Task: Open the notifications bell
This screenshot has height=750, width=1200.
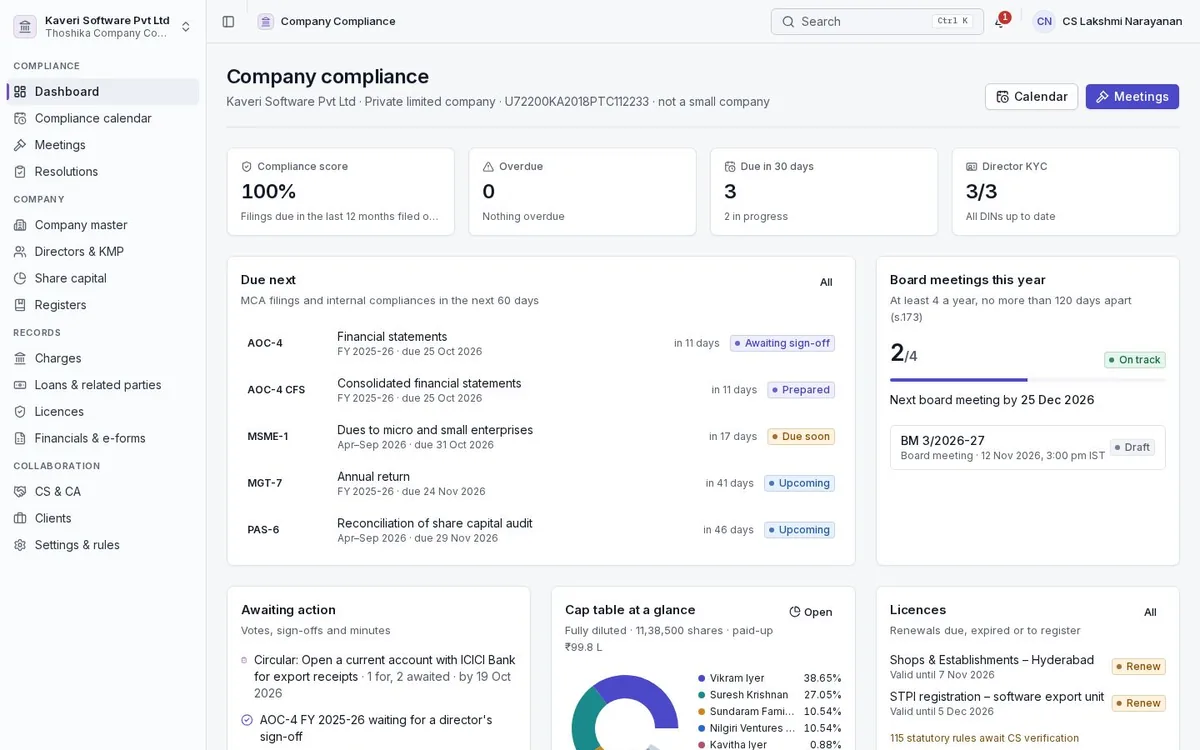Action: point(999,22)
